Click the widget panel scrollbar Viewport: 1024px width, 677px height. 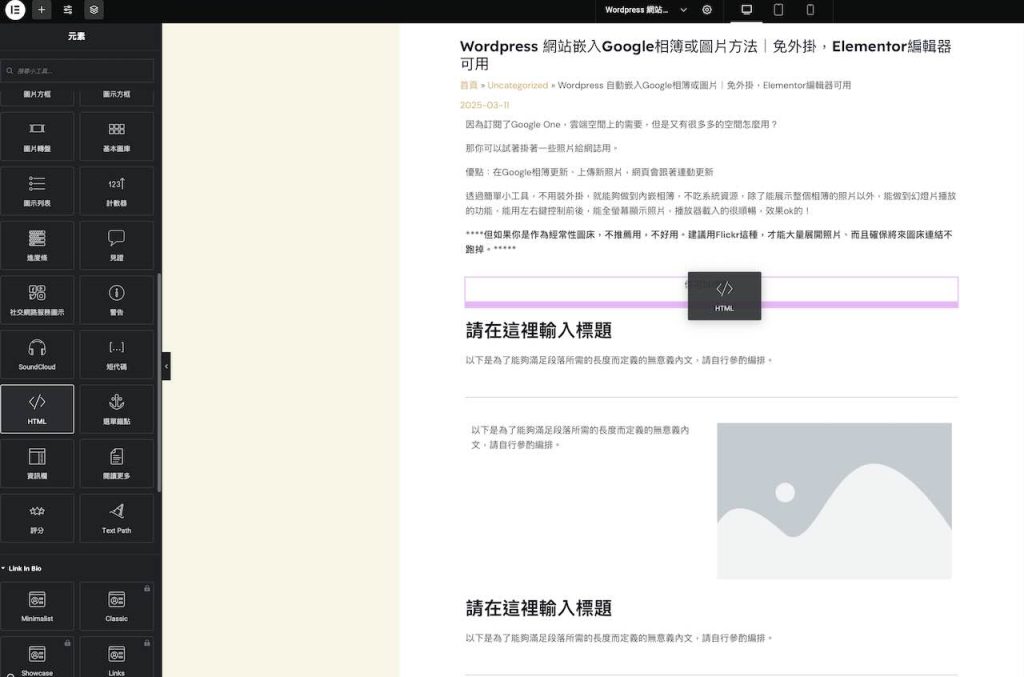click(x=159, y=383)
